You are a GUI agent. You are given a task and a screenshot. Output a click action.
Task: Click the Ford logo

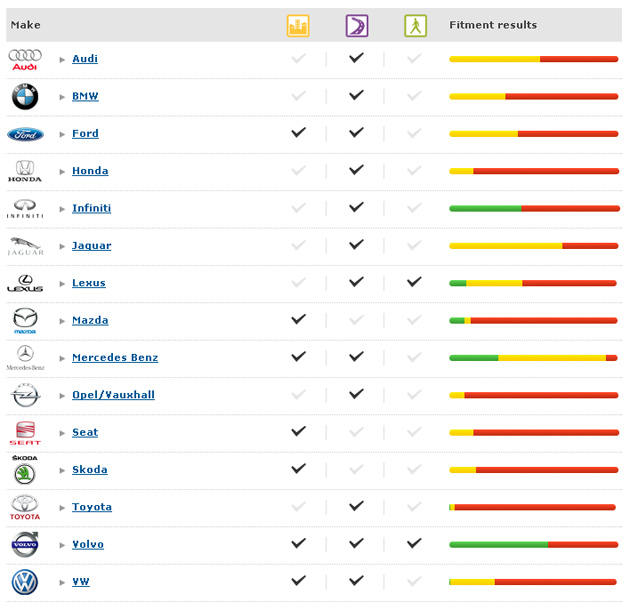pos(25,134)
